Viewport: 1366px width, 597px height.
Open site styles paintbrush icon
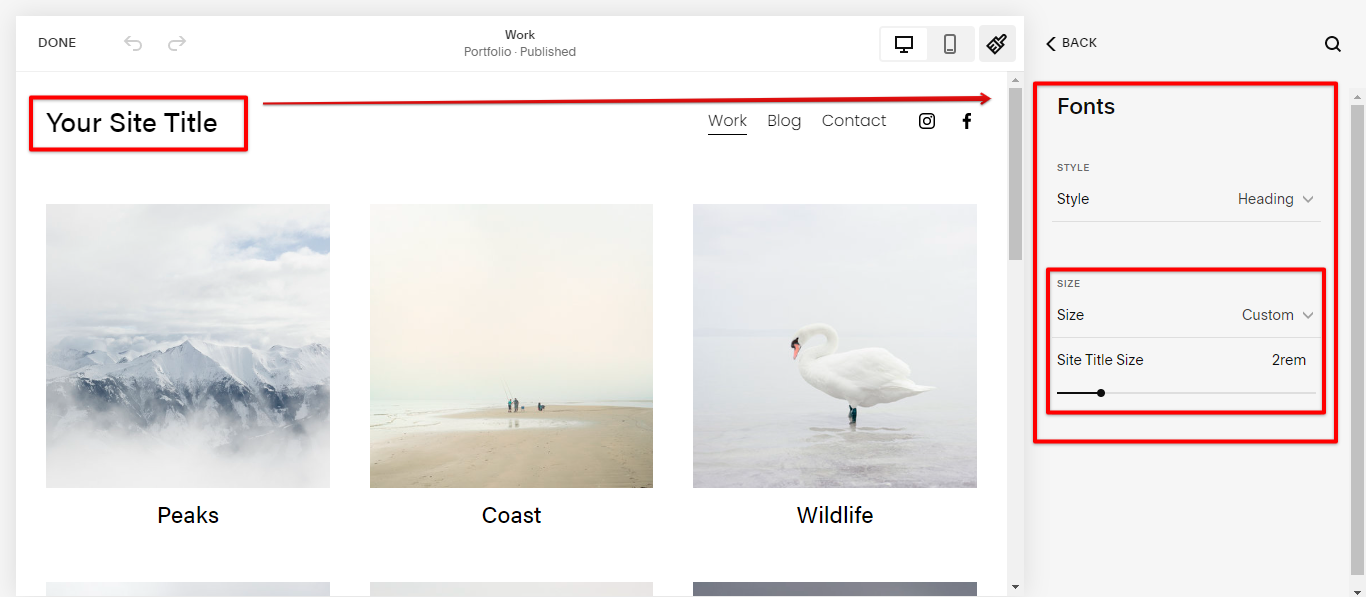click(997, 44)
